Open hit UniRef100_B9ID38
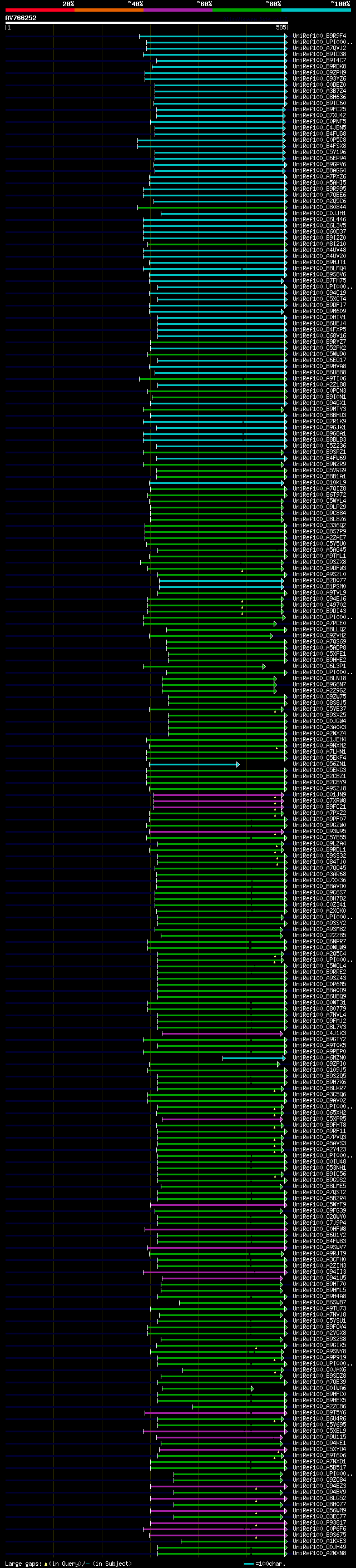 point(319,54)
